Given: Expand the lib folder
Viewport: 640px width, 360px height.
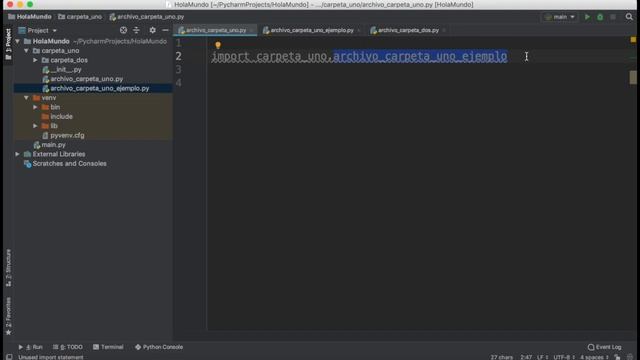Looking at the screenshot, I should pyautogui.click(x=36, y=126).
